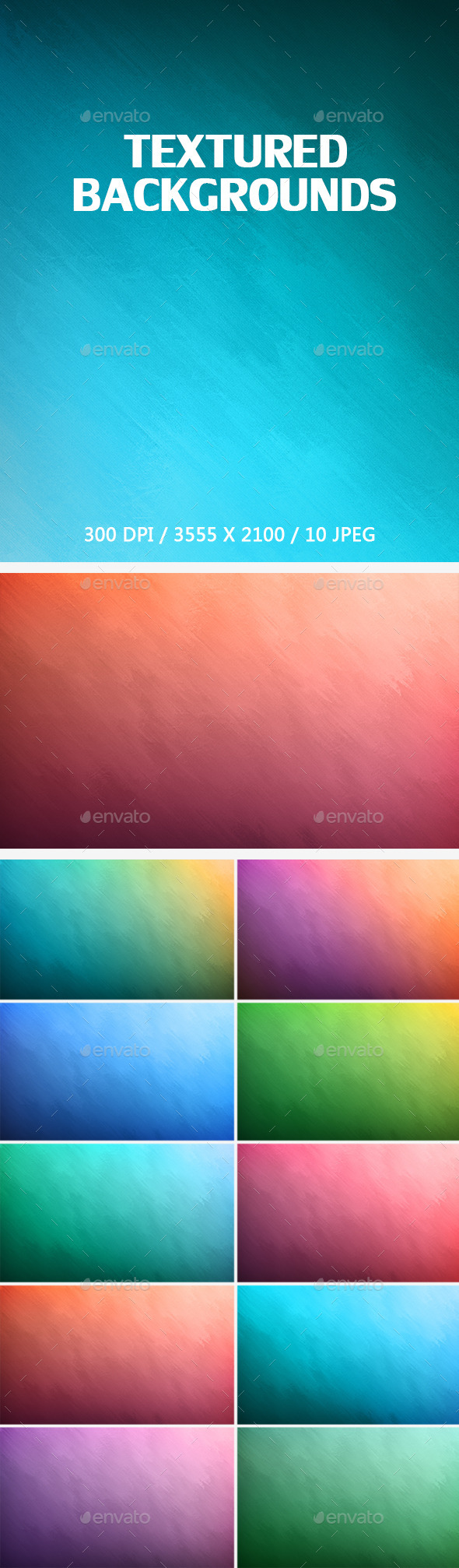Select the green-to-yellow gradient thumbnail
Image resolution: width=459 pixels, height=1568 pixels.
pyautogui.click(x=348, y=1071)
